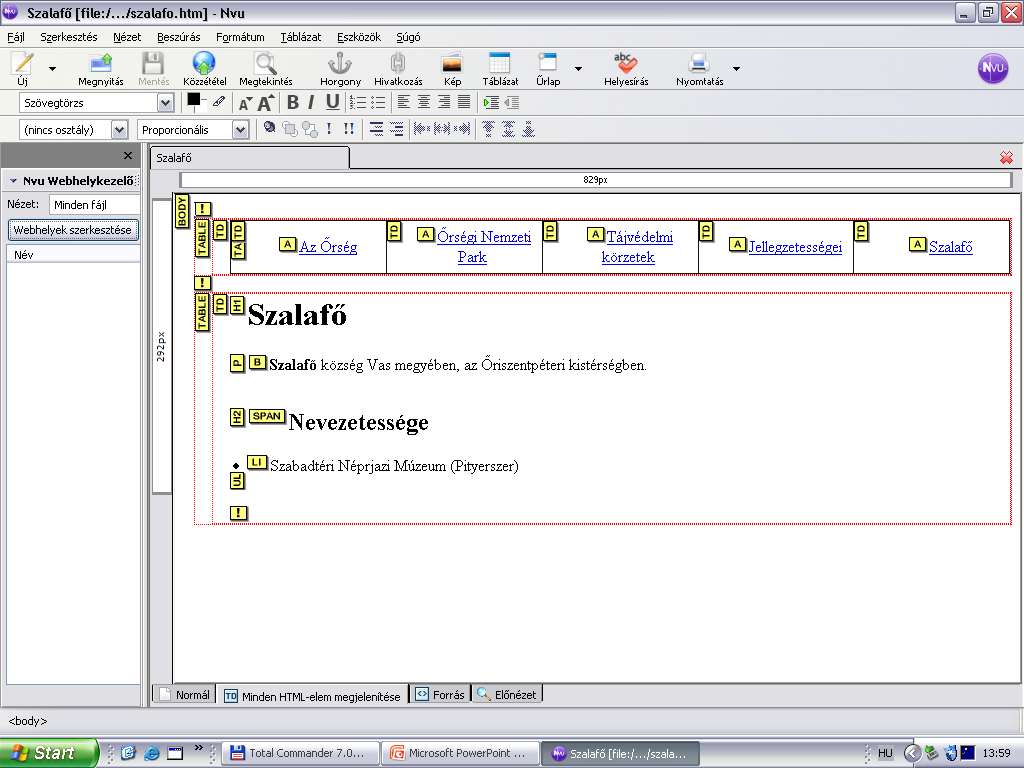Click the round Nvu logo in the toolbar
The image size is (1024, 768).
pos(993,68)
